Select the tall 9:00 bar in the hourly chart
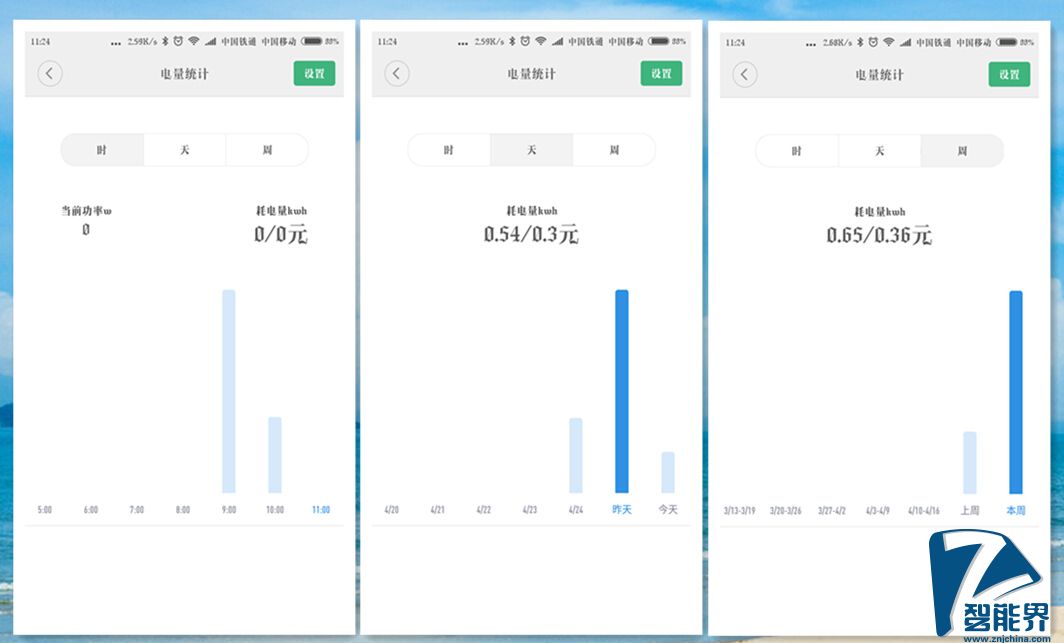This screenshot has height=643, width=1064. click(x=229, y=391)
